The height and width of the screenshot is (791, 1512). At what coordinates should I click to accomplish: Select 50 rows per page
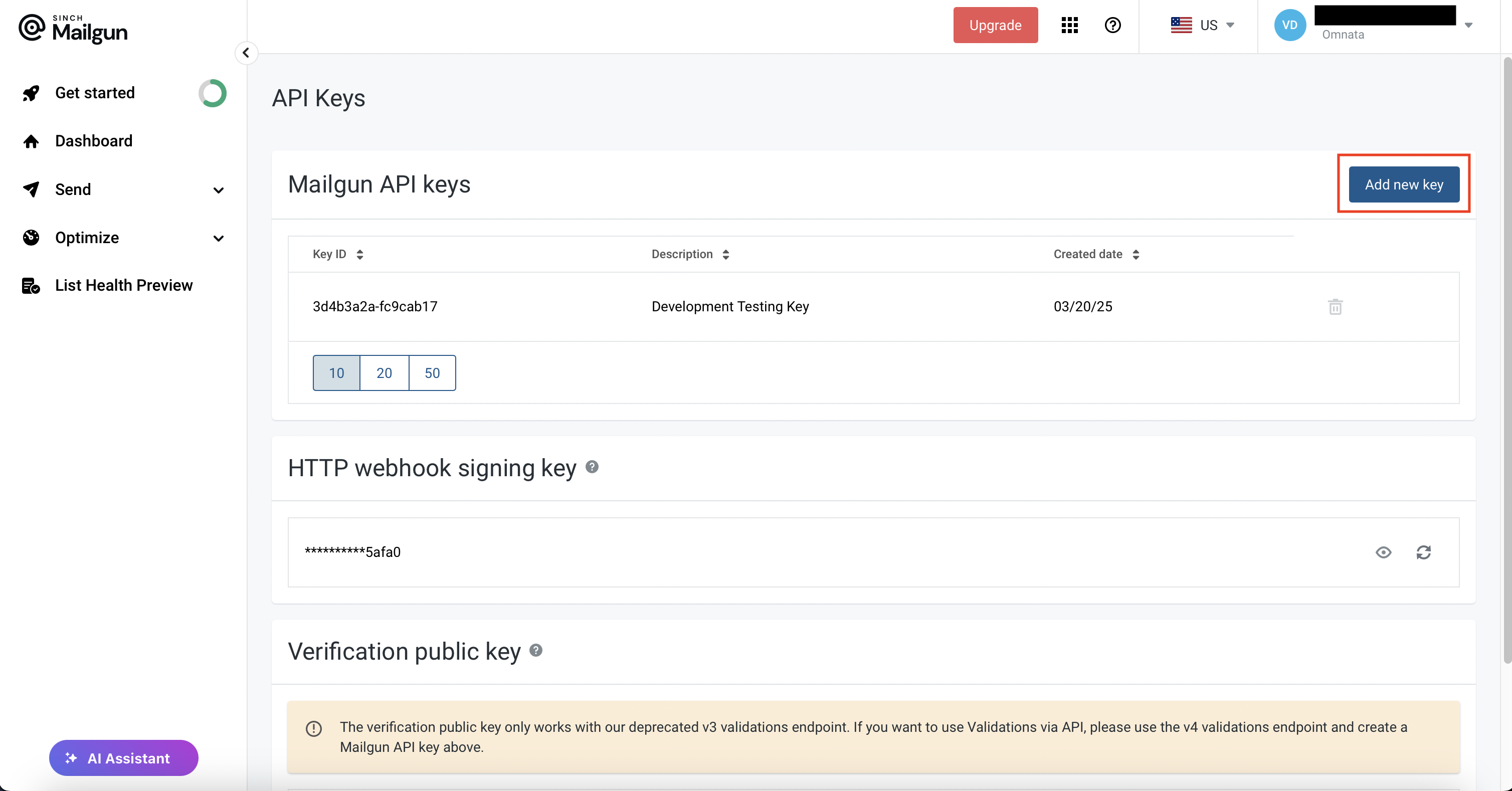[432, 373]
